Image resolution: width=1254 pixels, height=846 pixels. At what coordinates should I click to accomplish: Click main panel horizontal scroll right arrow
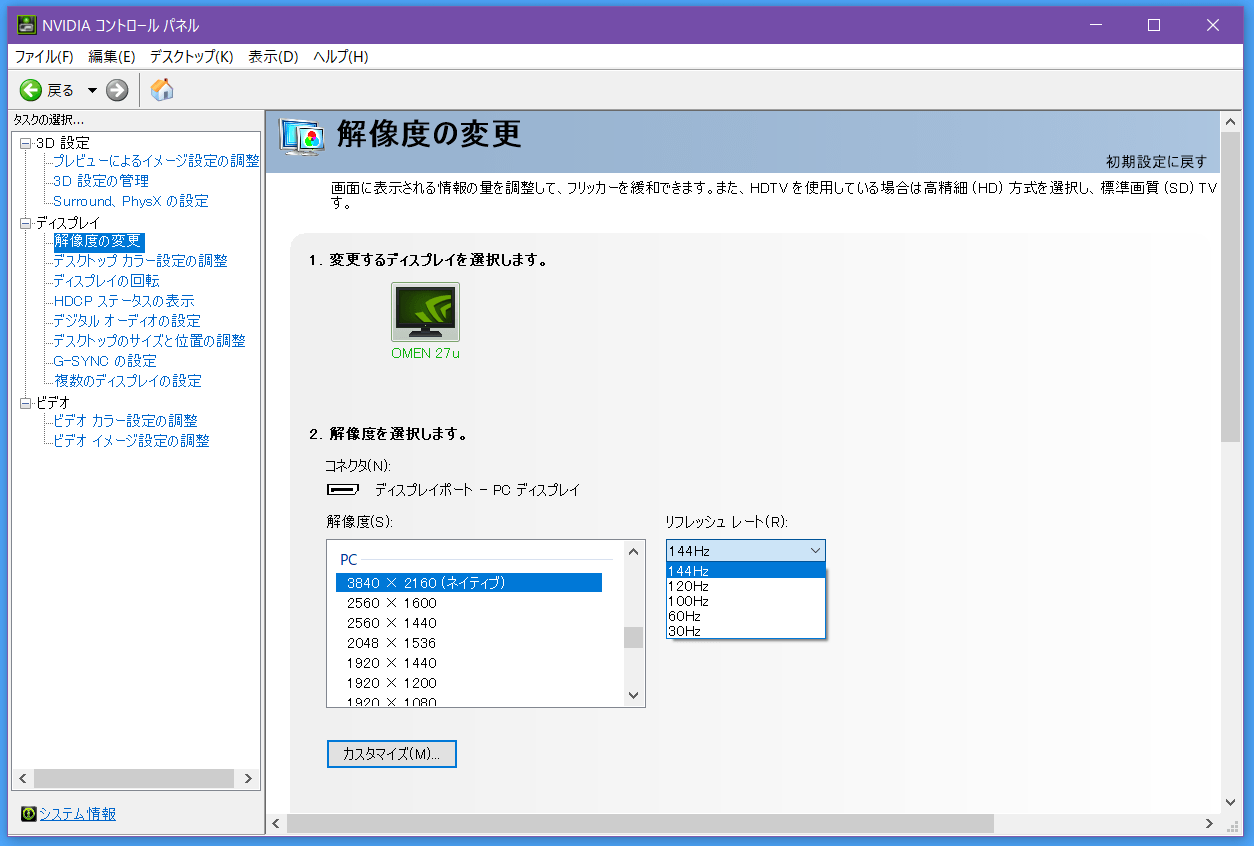click(x=1209, y=823)
